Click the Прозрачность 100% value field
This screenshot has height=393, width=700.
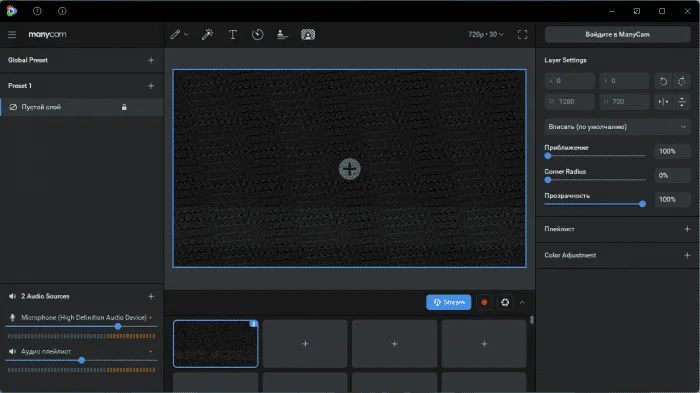click(x=672, y=200)
